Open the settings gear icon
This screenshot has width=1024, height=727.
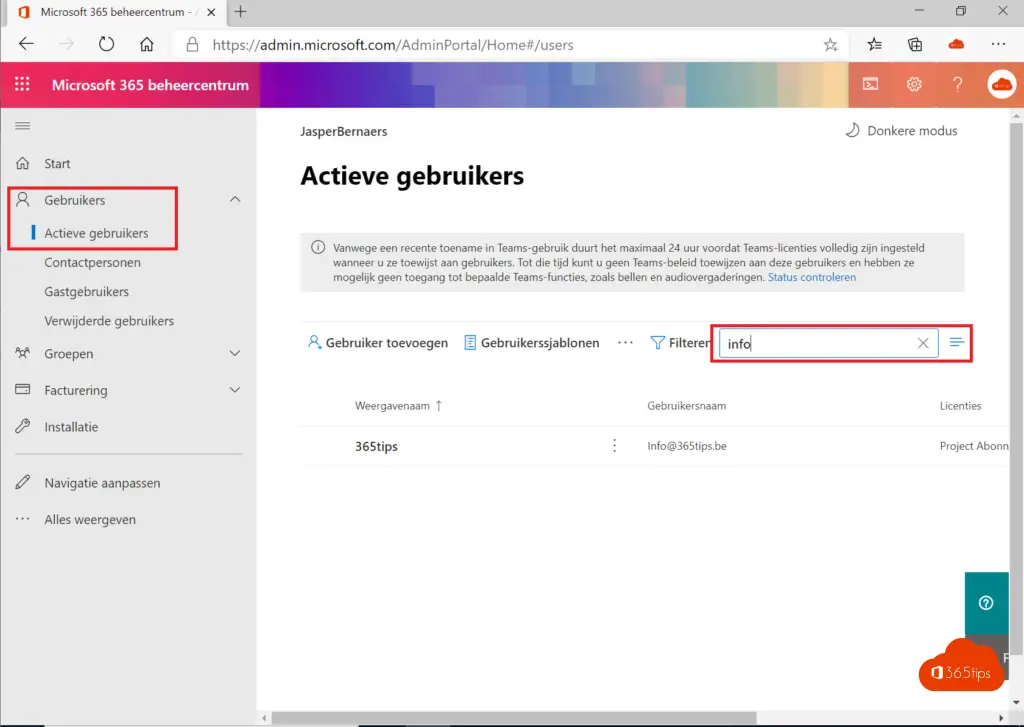coord(914,84)
